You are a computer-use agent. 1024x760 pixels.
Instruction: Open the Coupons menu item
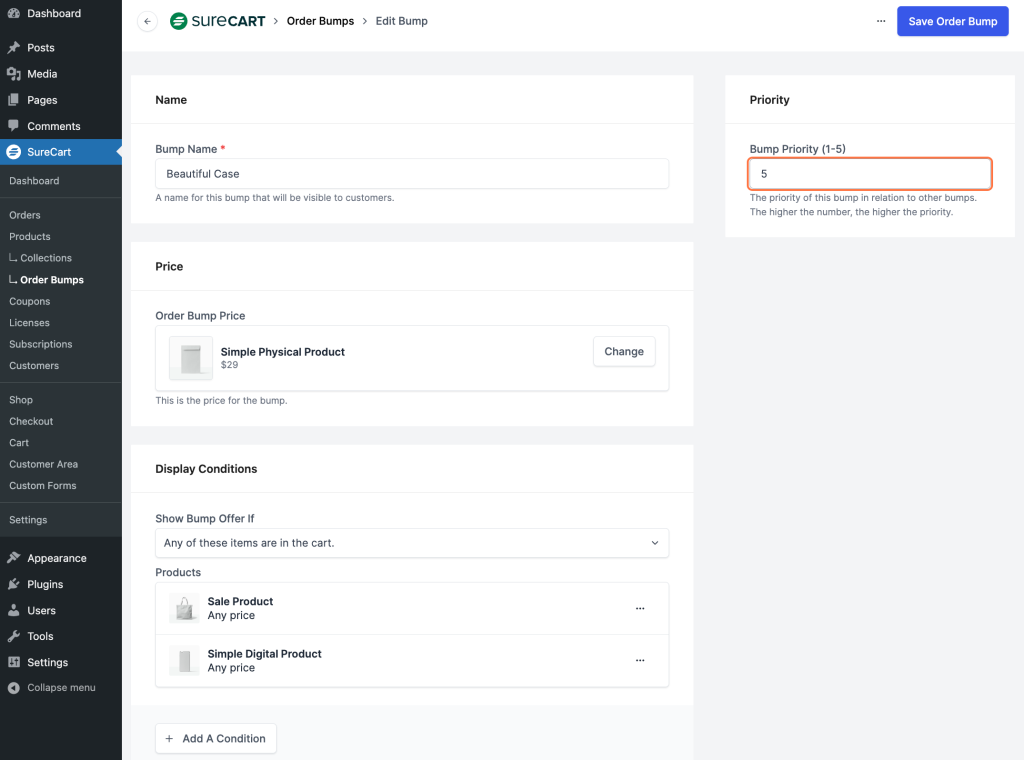tap(30, 301)
